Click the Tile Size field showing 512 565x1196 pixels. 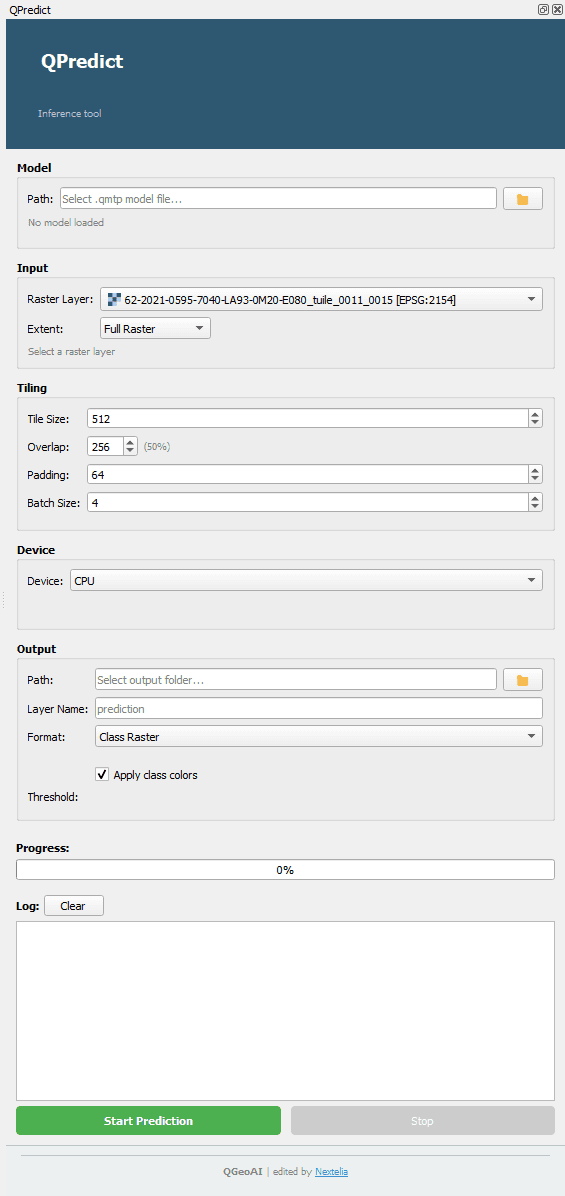(308, 418)
